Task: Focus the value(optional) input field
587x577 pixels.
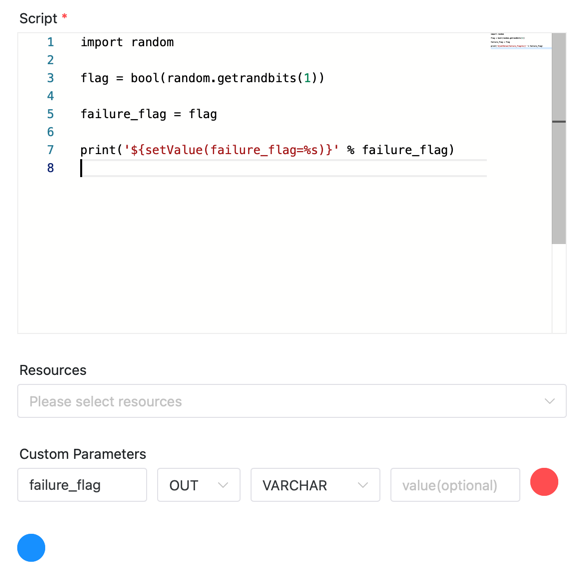Action: pos(455,485)
